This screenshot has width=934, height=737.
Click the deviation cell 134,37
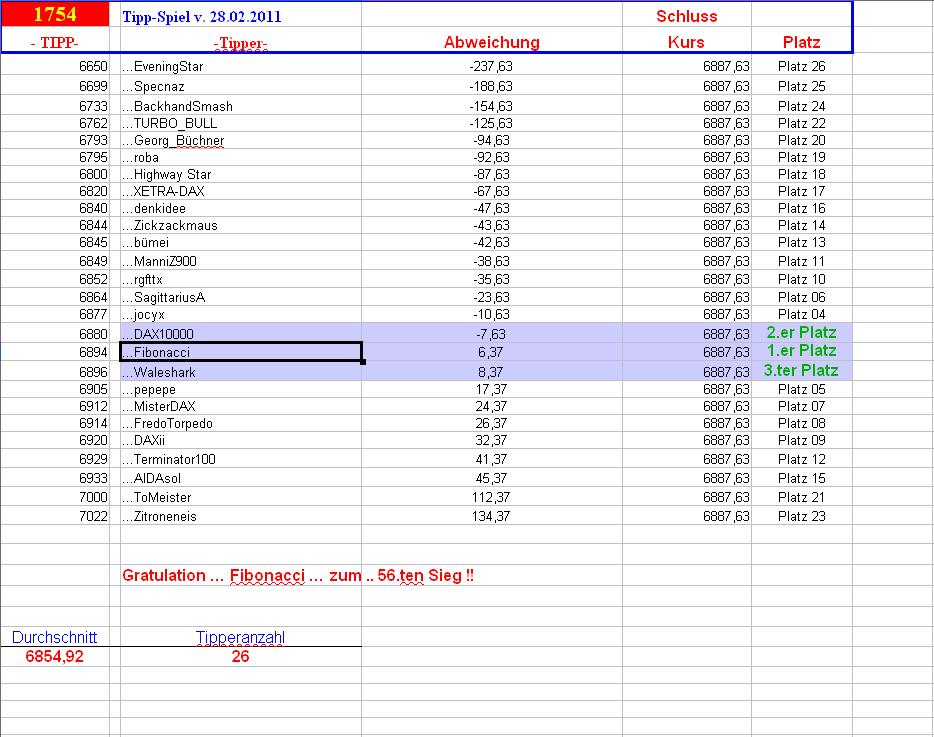pos(491,516)
